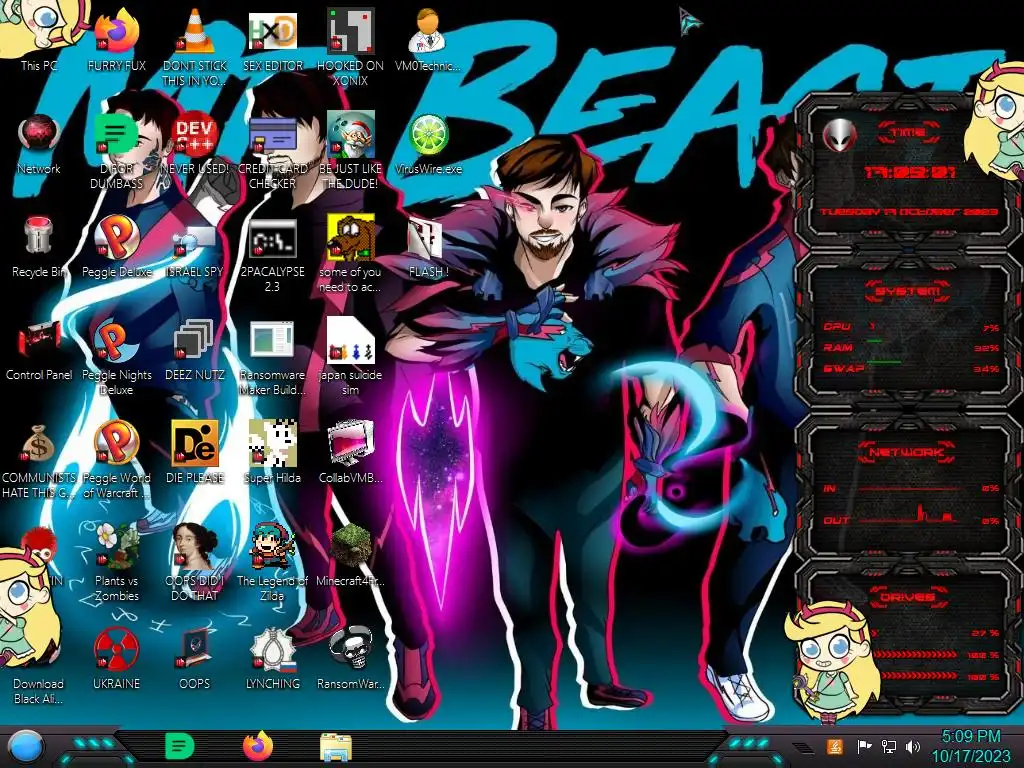This screenshot has height=768, width=1024.
Task: Click the SWAP usage row in widget
Action: click(x=911, y=368)
